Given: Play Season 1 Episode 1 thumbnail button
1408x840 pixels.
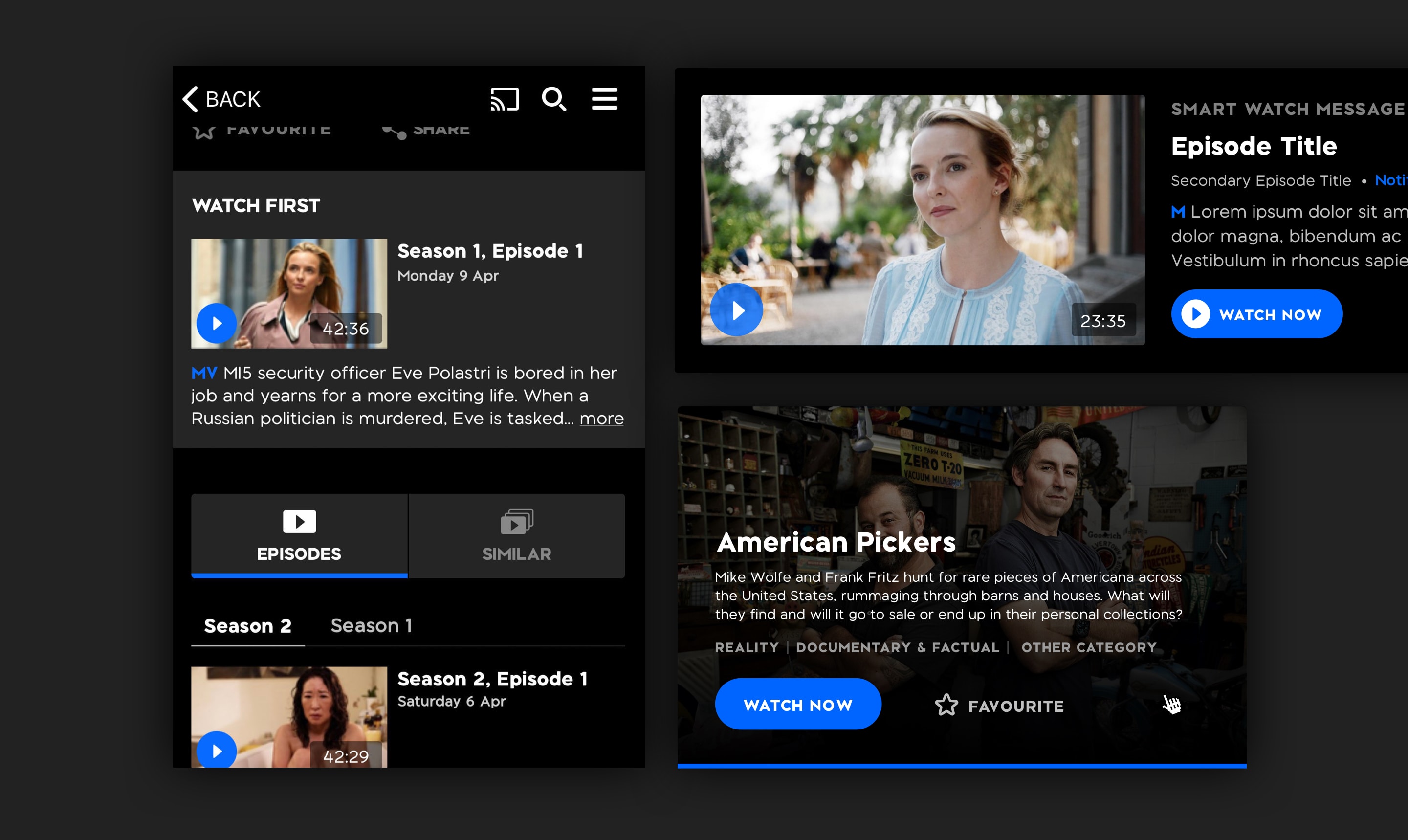Looking at the screenshot, I should [216, 323].
